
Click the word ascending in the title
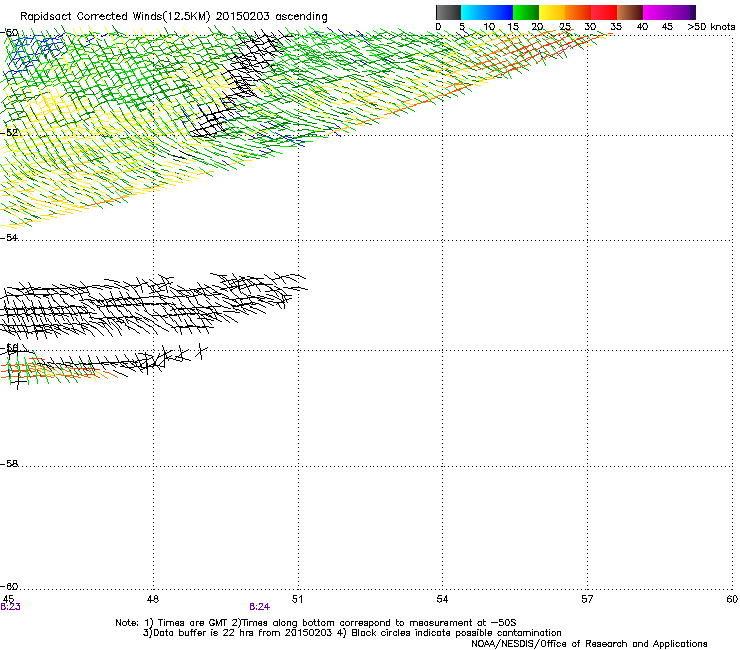(x=301, y=17)
